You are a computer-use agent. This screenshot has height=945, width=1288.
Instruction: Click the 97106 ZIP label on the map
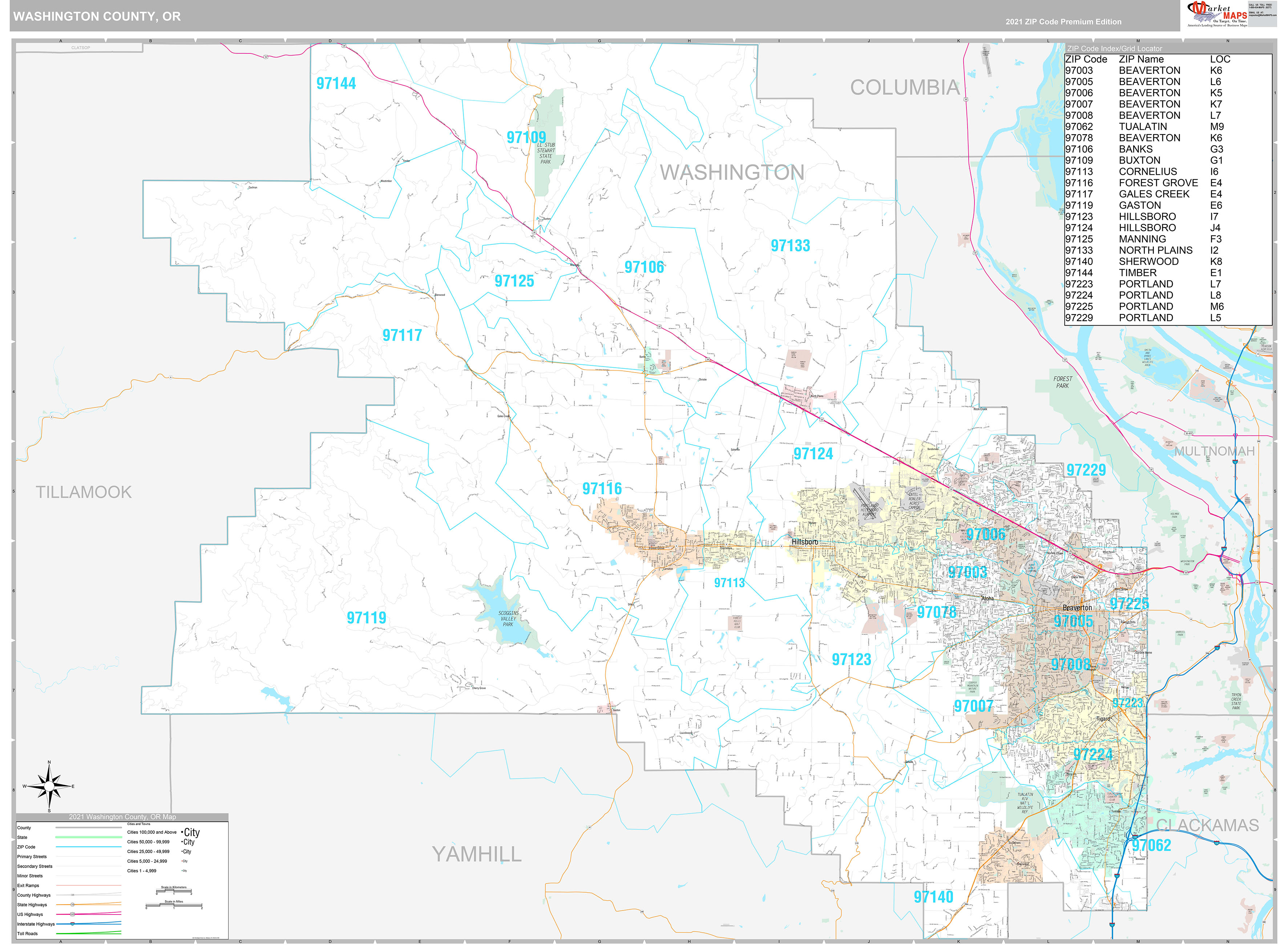[x=644, y=267]
